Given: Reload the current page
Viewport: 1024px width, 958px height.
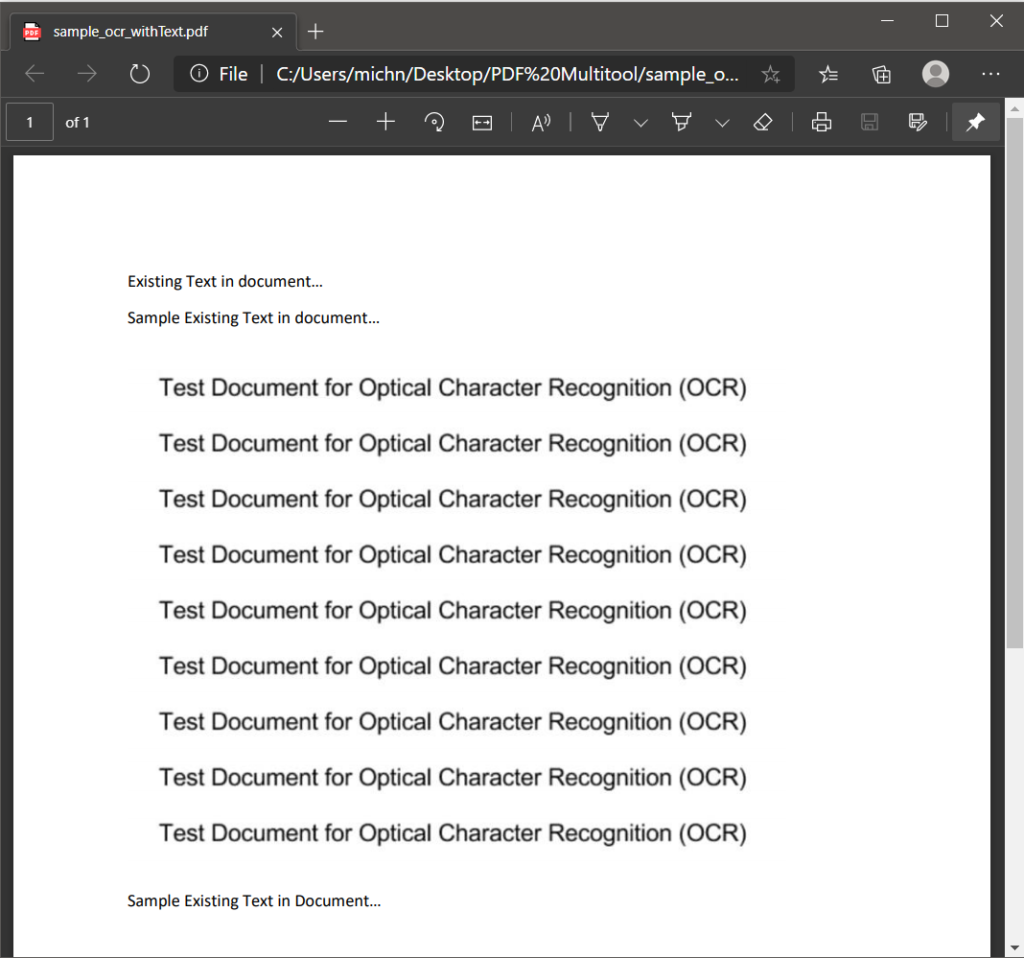Looking at the screenshot, I should pos(139,74).
